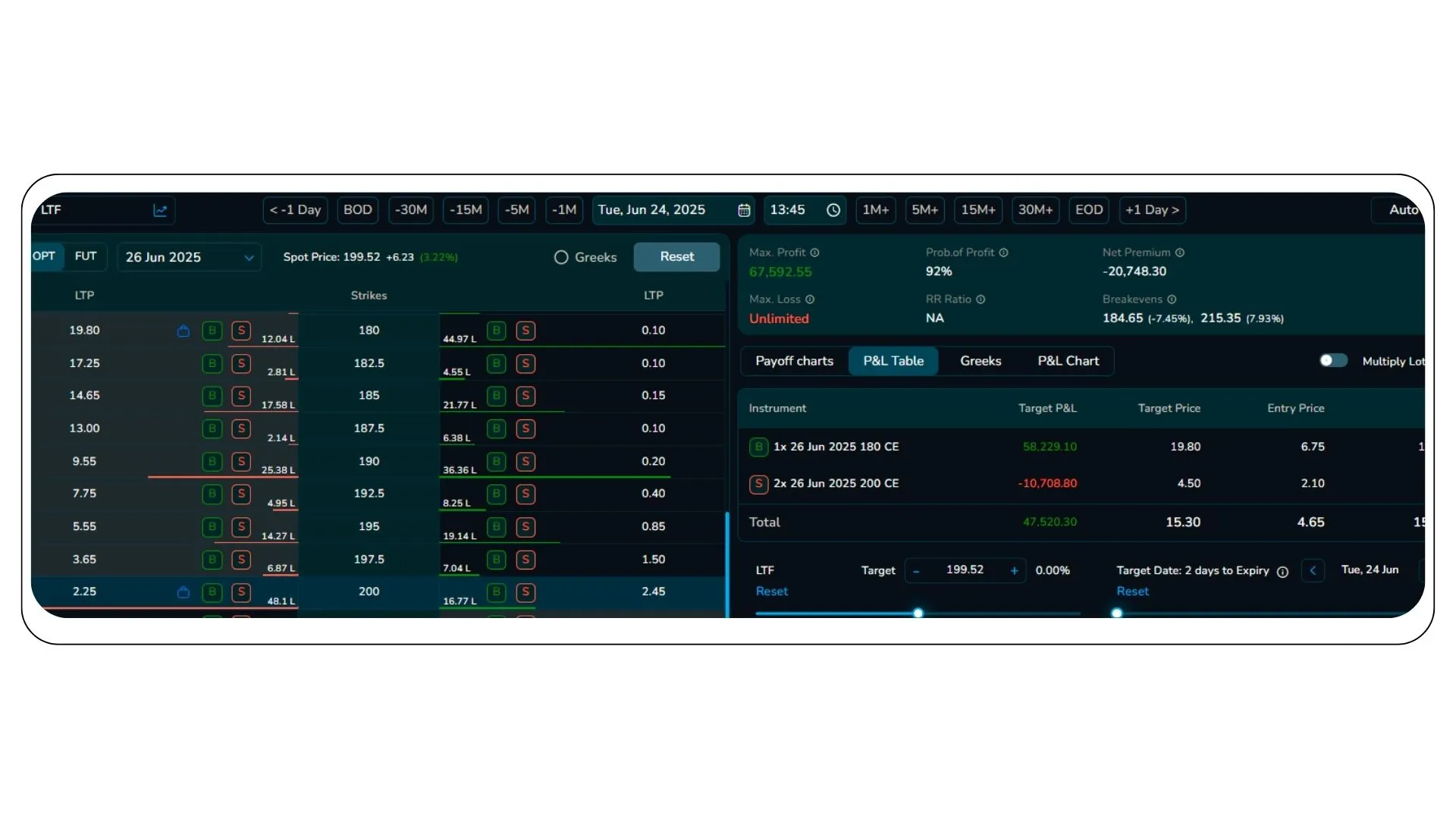Click the basket icon on the 19.80 LTP row
Viewport: 1456px width, 819px height.
183,331
